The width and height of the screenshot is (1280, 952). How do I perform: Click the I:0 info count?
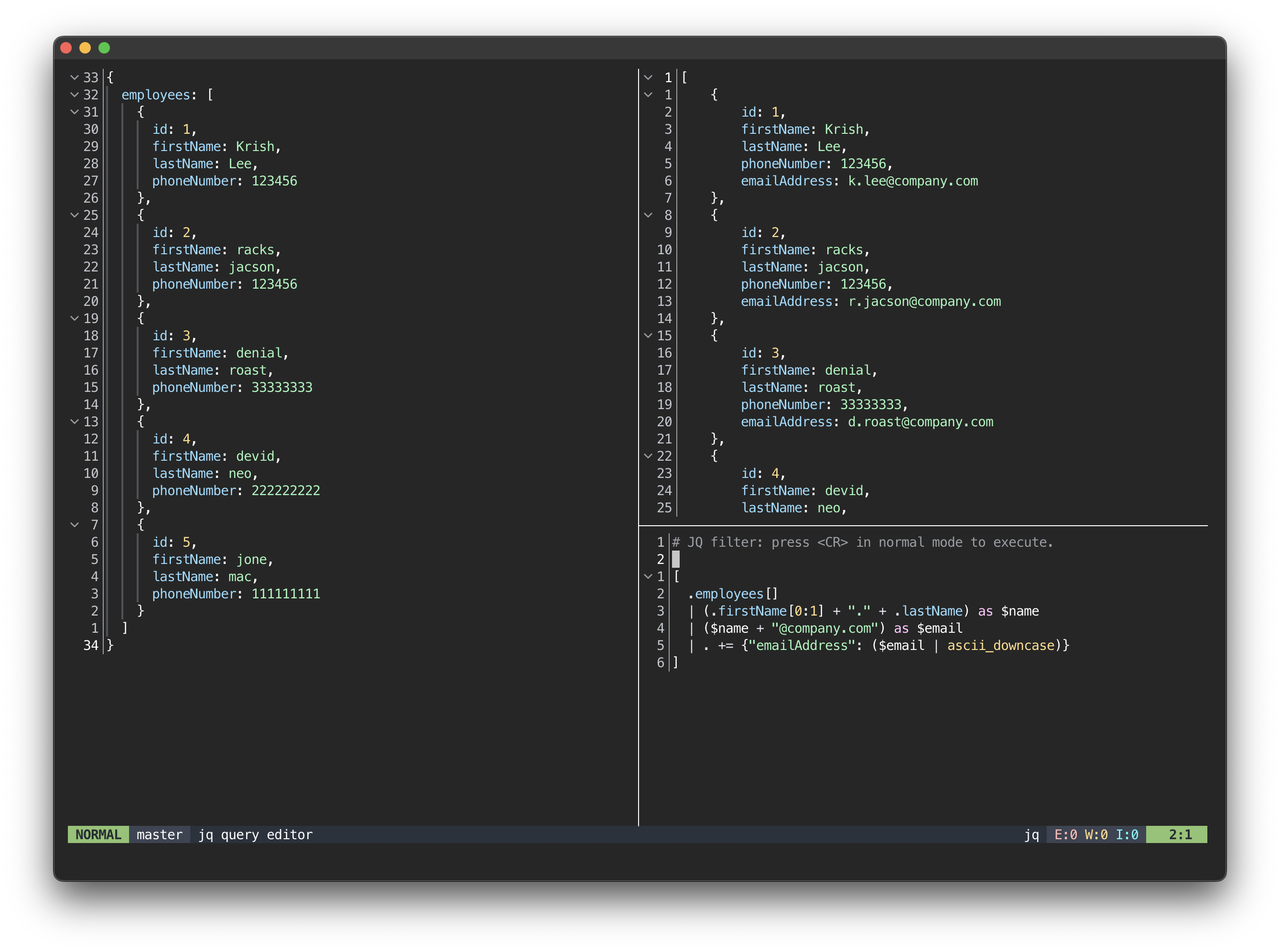pyautogui.click(x=1127, y=834)
